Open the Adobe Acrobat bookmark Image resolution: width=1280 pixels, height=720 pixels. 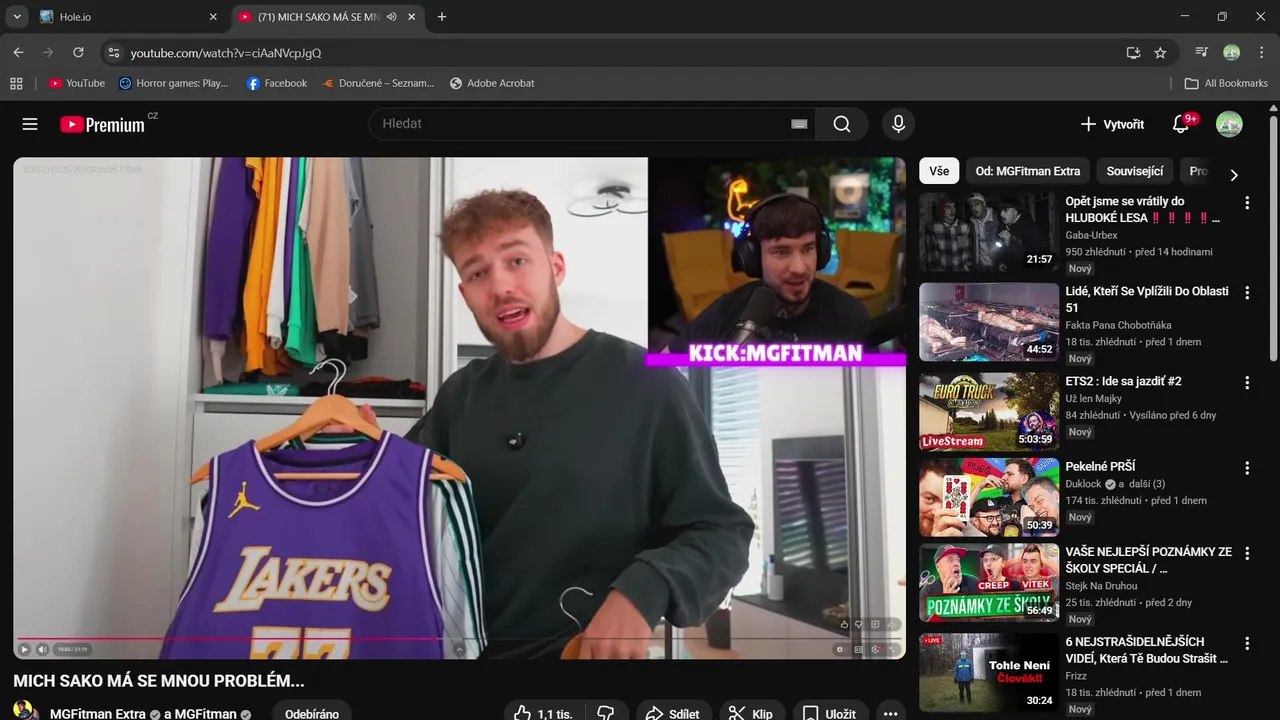(x=493, y=83)
